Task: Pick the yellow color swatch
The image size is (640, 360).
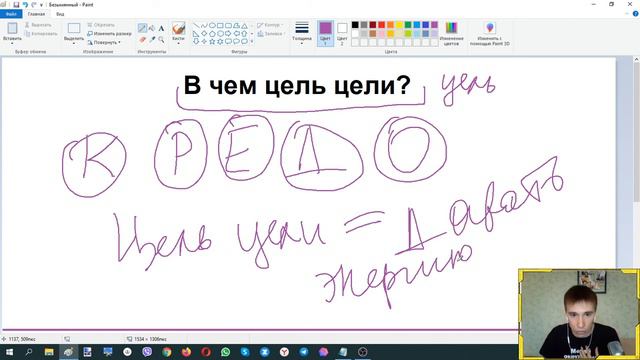Action: click(x=399, y=25)
